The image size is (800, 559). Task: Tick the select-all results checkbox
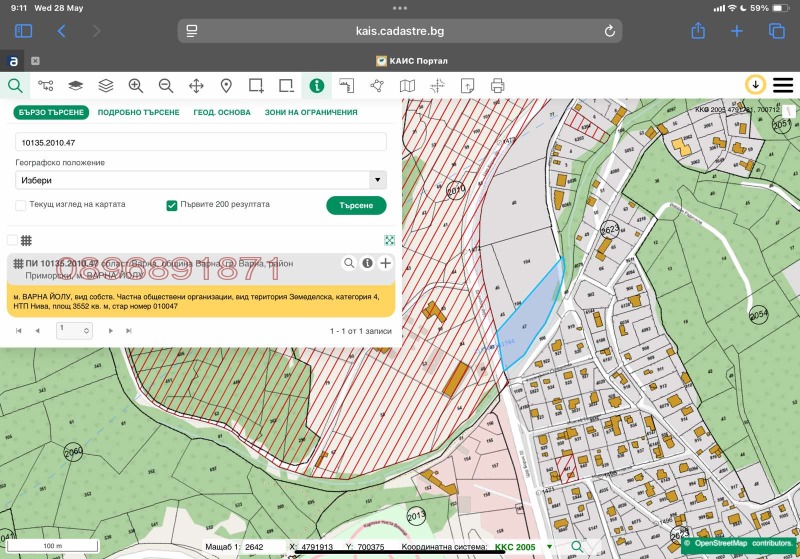[x=12, y=240]
